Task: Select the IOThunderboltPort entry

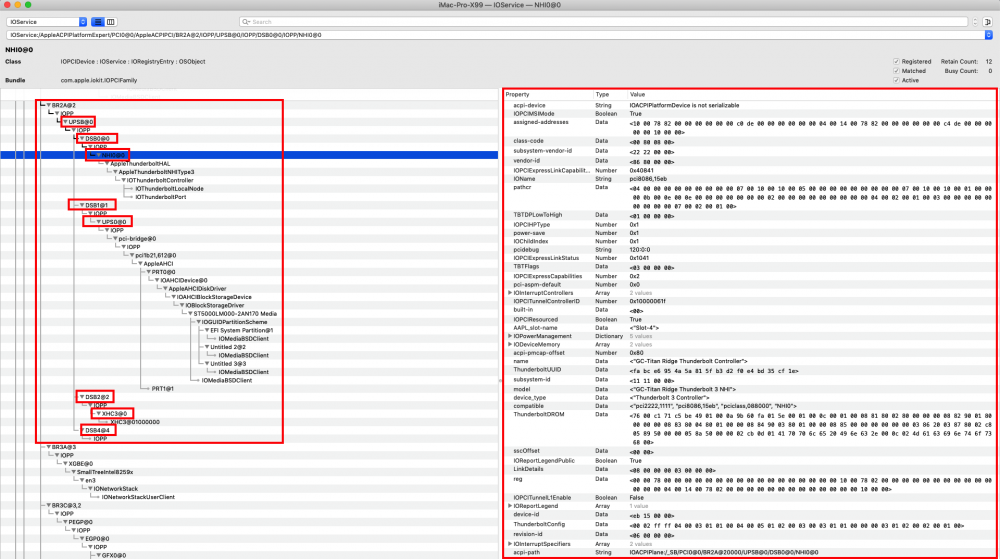Action: pyautogui.click(x=160, y=197)
